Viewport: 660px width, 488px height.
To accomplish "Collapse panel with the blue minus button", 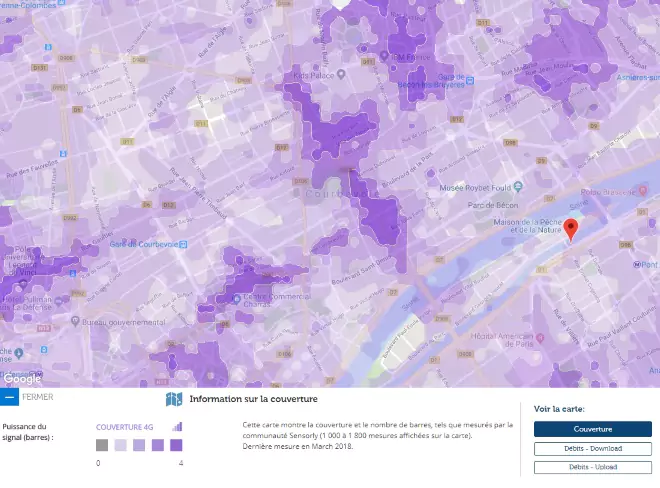I will pyautogui.click(x=9, y=397).
